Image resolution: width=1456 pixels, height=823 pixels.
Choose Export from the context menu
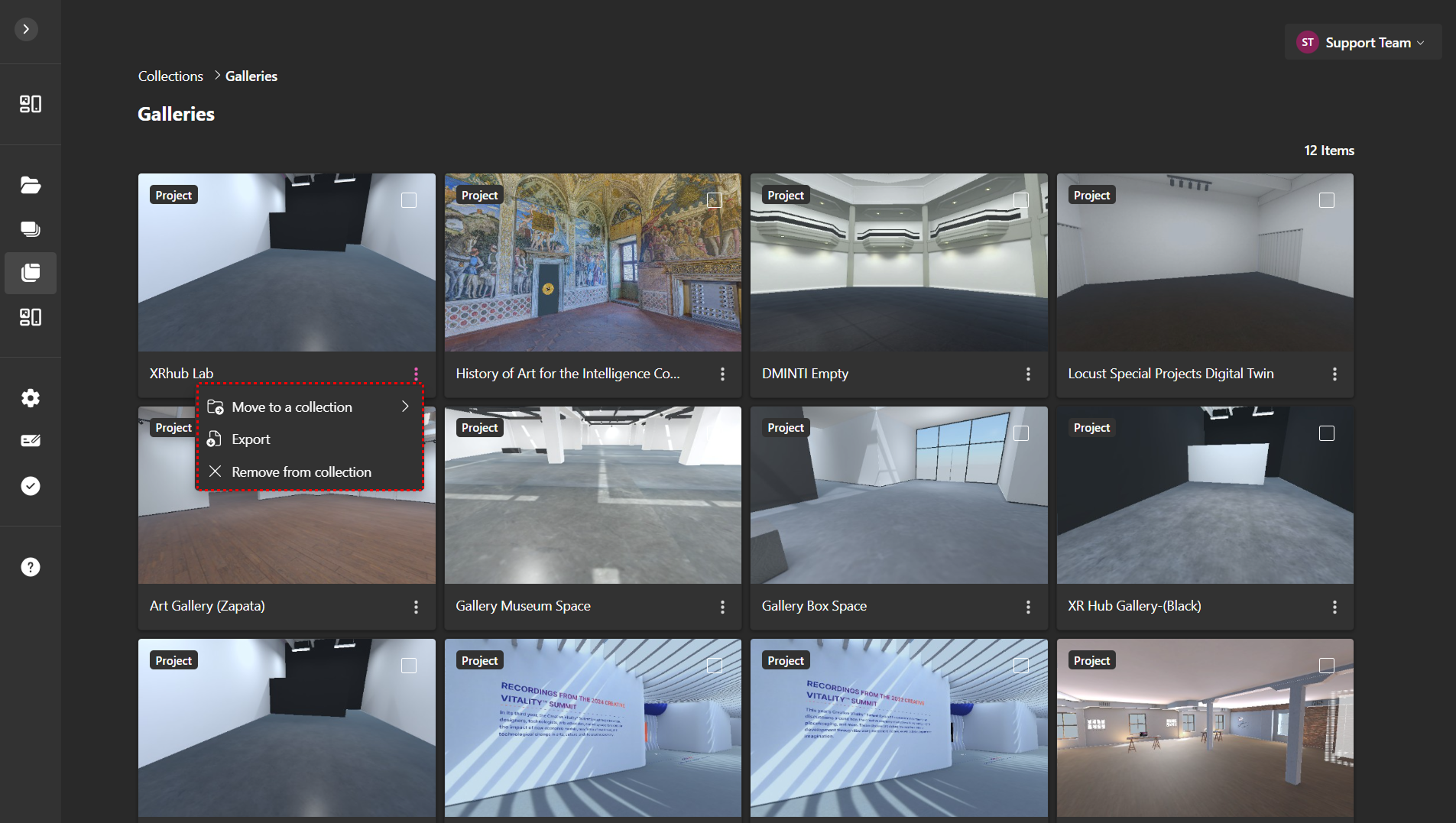pos(251,439)
